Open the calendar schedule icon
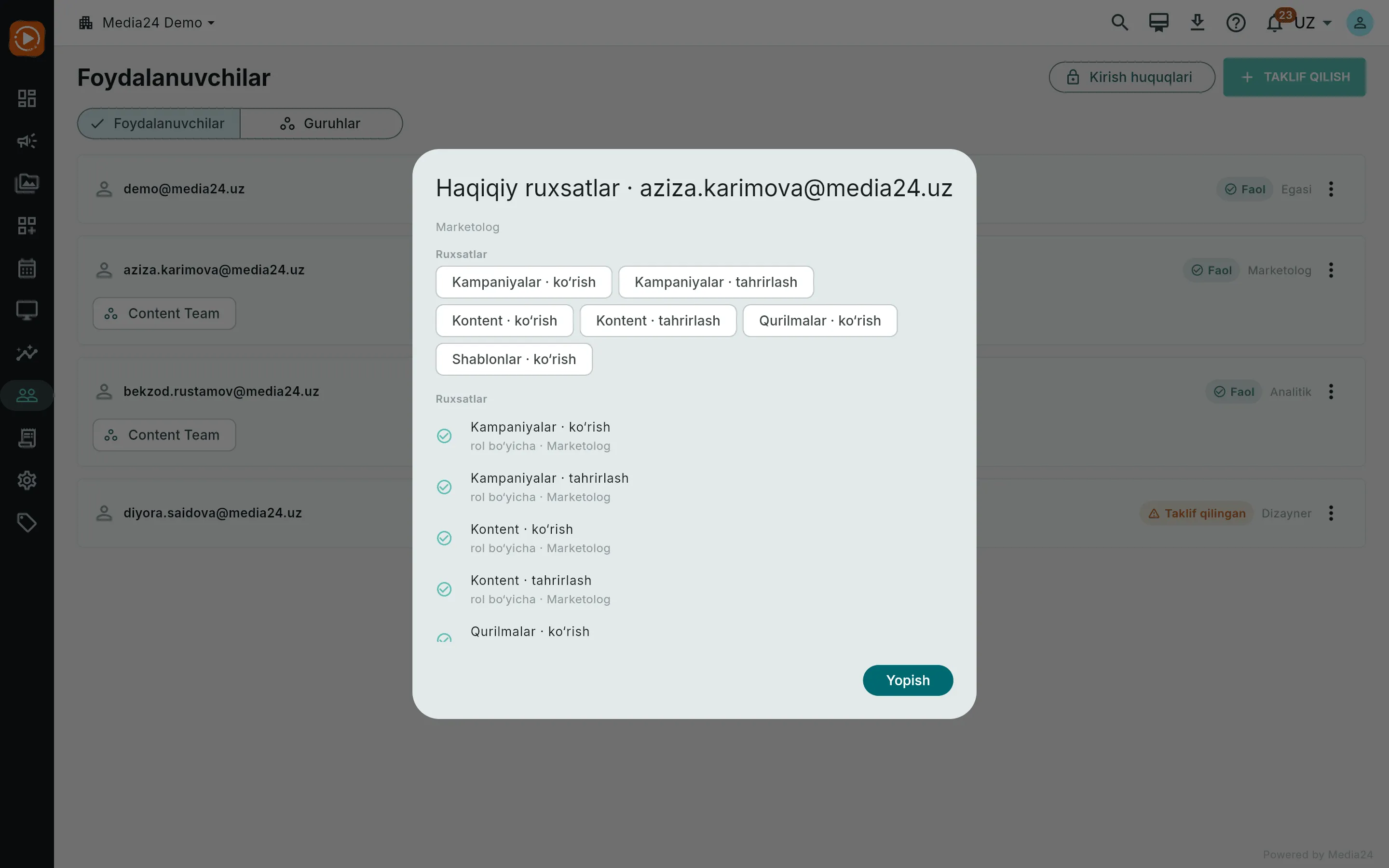Screen dimensions: 1389x868 (27, 268)
